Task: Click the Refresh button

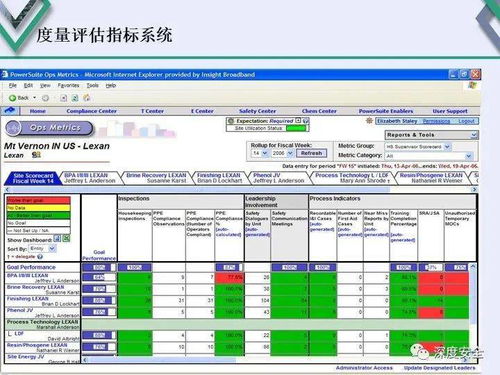Action: (x=311, y=153)
